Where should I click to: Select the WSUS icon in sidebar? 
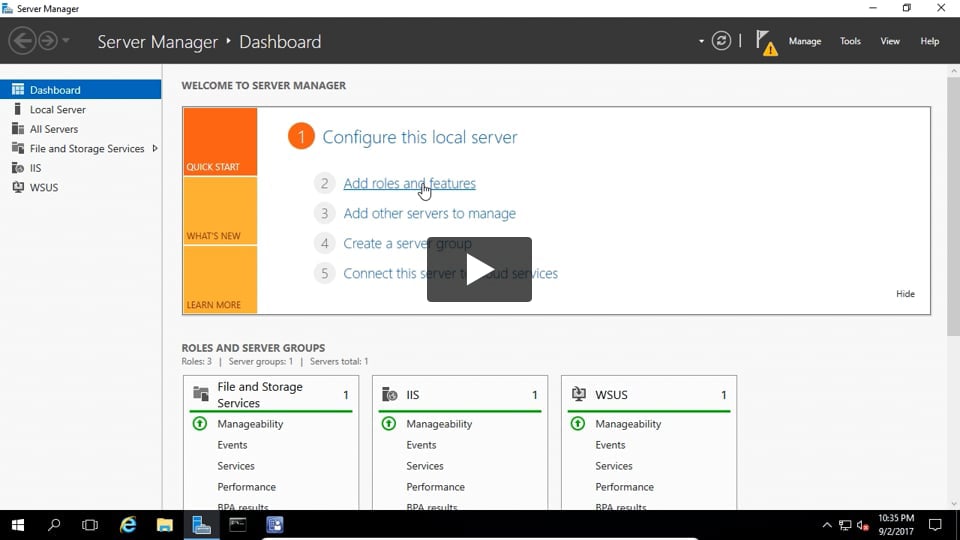18,187
